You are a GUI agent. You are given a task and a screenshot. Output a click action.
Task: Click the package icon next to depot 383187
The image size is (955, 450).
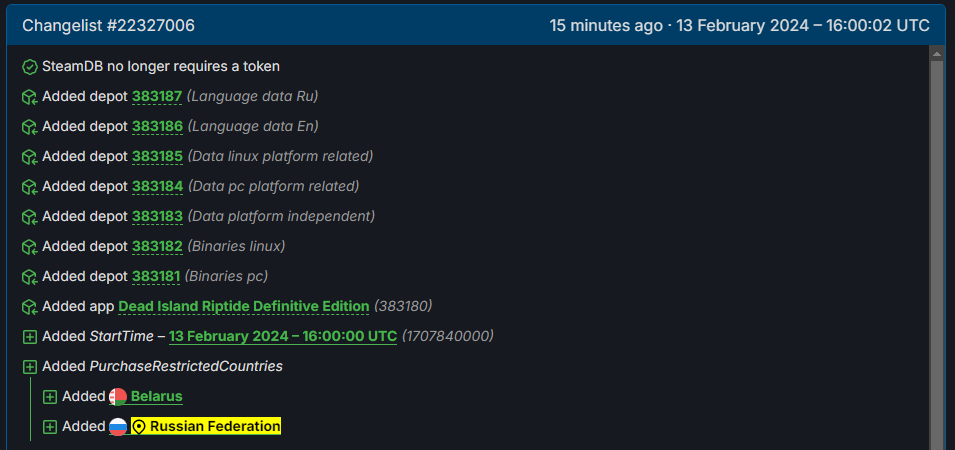[30, 97]
